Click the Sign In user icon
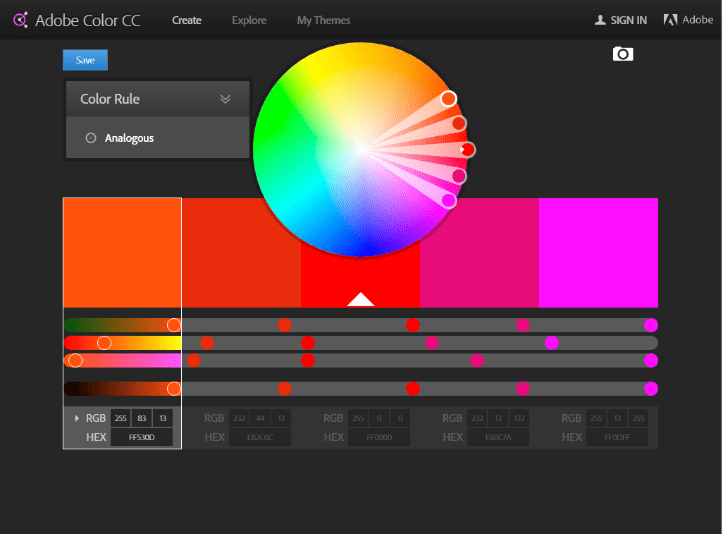The width and height of the screenshot is (723, 534). pos(600,20)
